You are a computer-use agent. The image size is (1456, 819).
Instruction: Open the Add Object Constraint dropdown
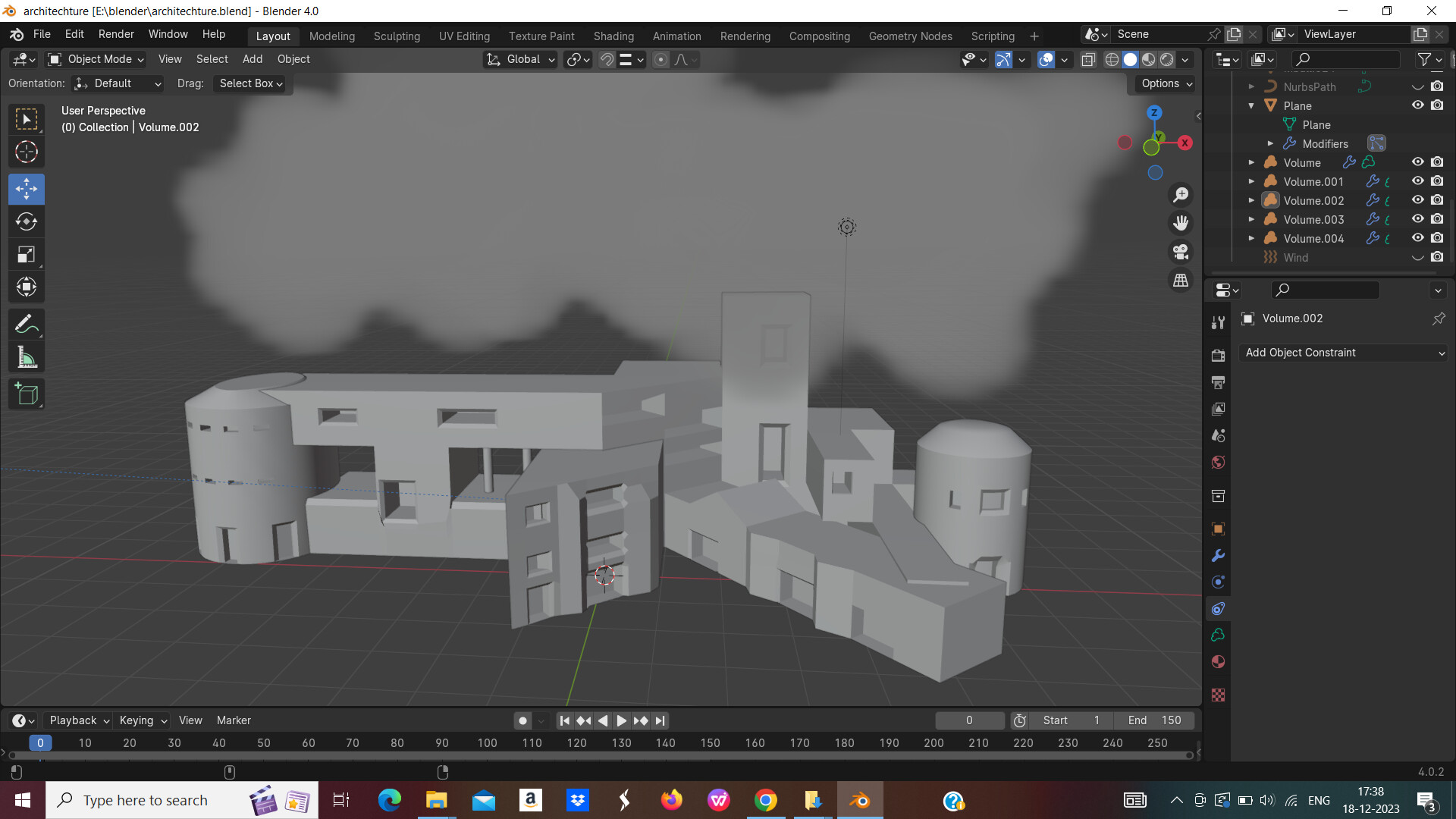1342,352
